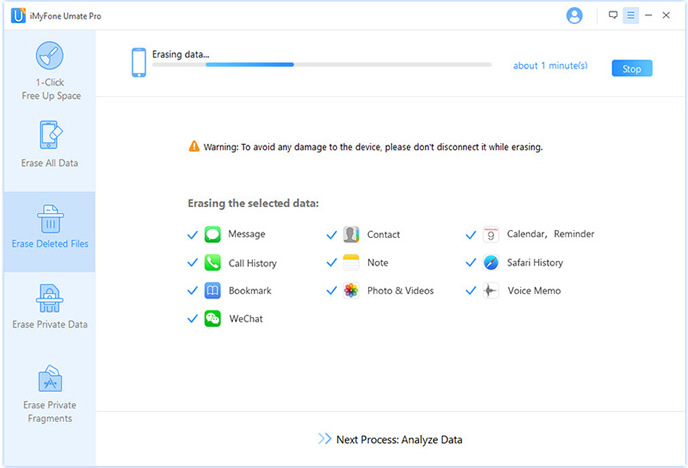Toggle the Call History checkmark
Image resolution: width=688 pixels, height=468 pixels.
point(193,263)
